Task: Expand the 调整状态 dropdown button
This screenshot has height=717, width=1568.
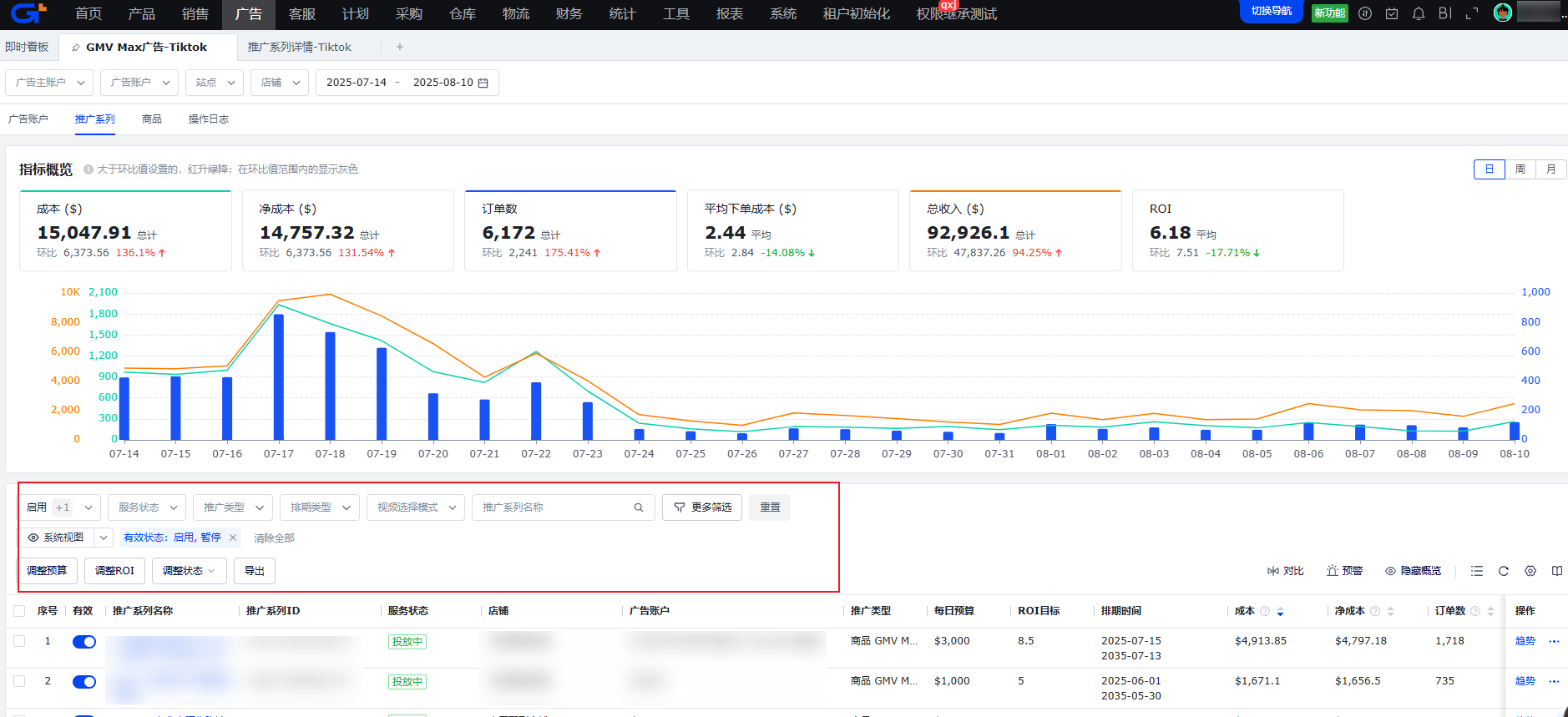Action: tap(189, 571)
